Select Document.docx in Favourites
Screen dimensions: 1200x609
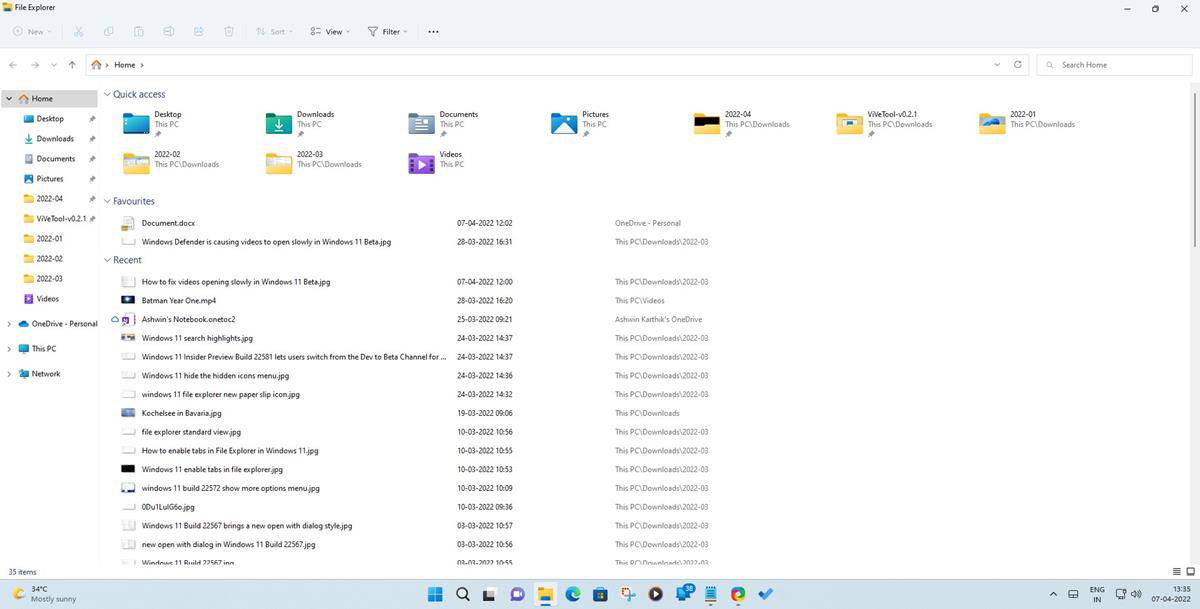coord(168,223)
